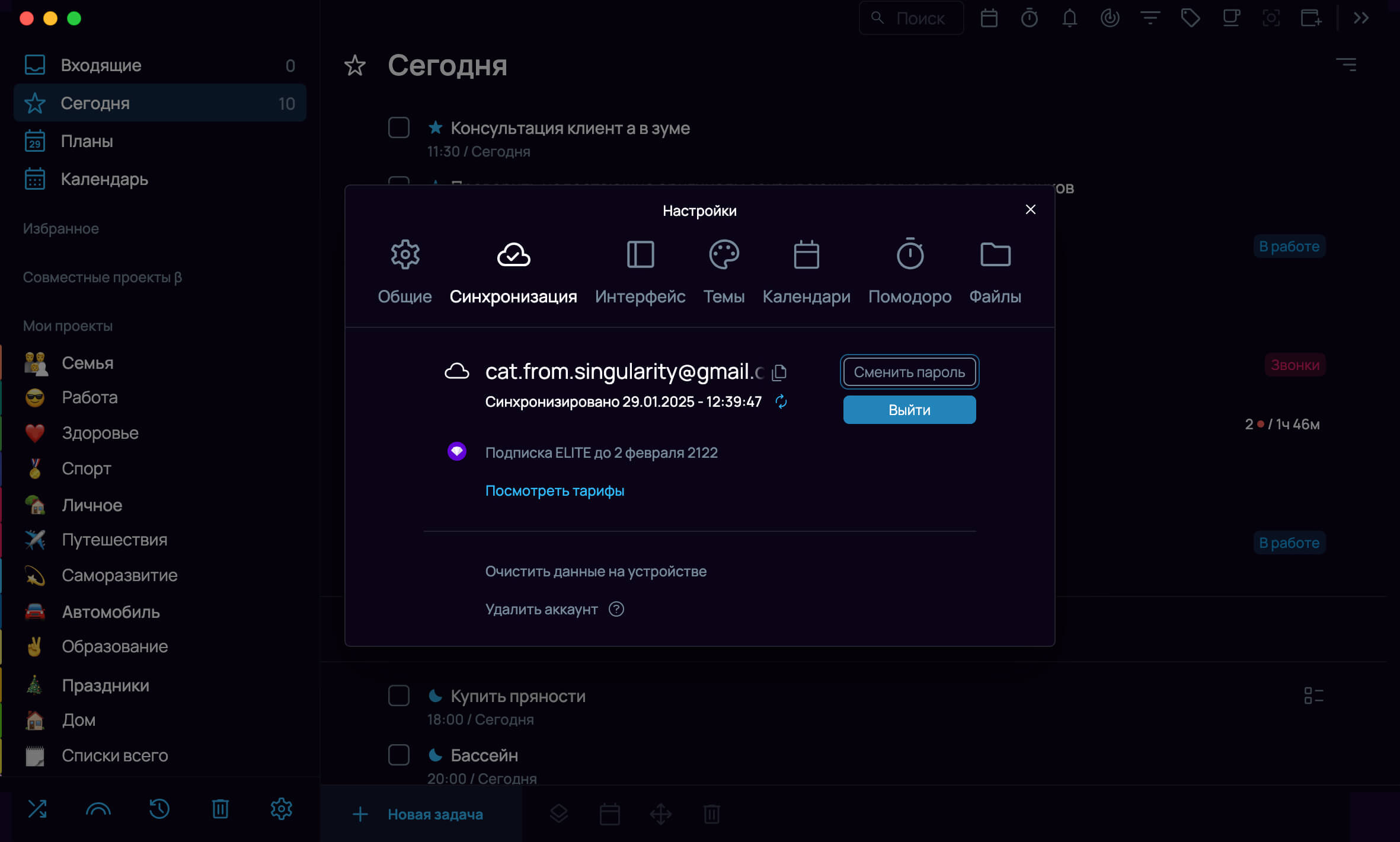Open the trash icon in bottom sidebar
The height and width of the screenshot is (842, 1400).
pos(220,809)
